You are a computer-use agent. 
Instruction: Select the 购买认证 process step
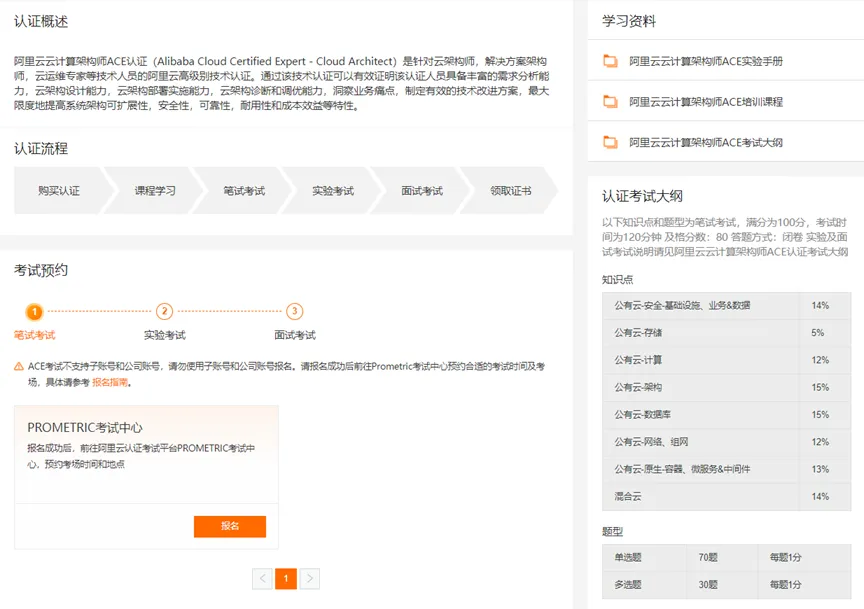59,191
